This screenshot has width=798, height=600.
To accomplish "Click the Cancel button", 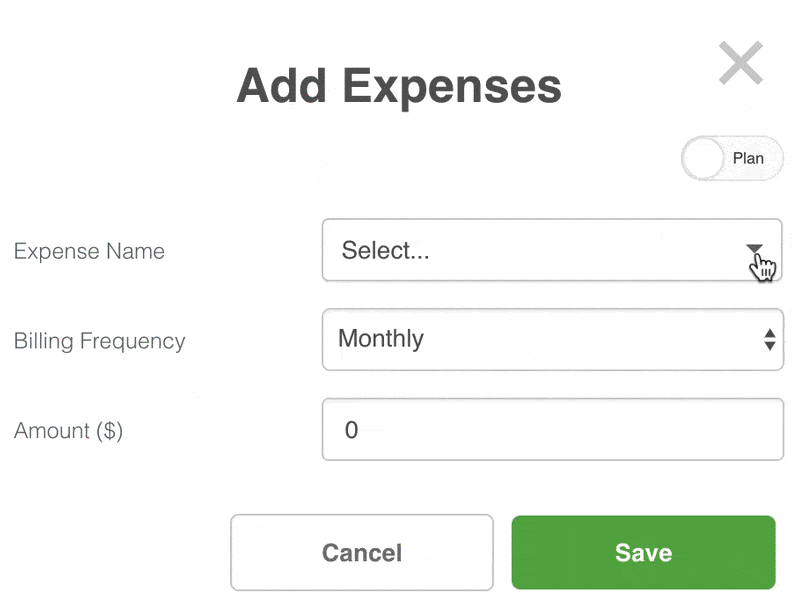I will tap(361, 553).
